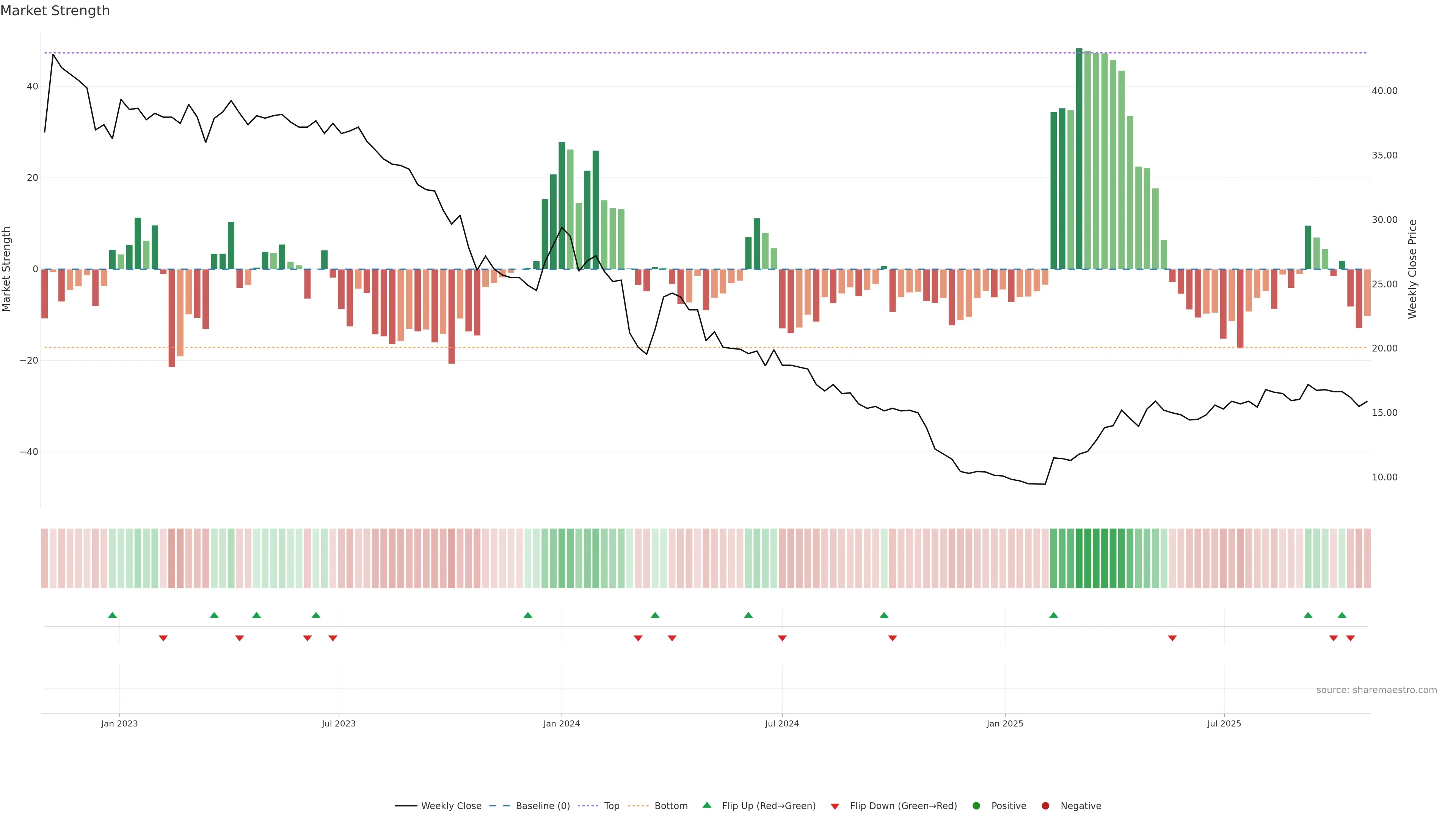
Task: Click the dark red Negative legend circle
Action: point(1045,805)
